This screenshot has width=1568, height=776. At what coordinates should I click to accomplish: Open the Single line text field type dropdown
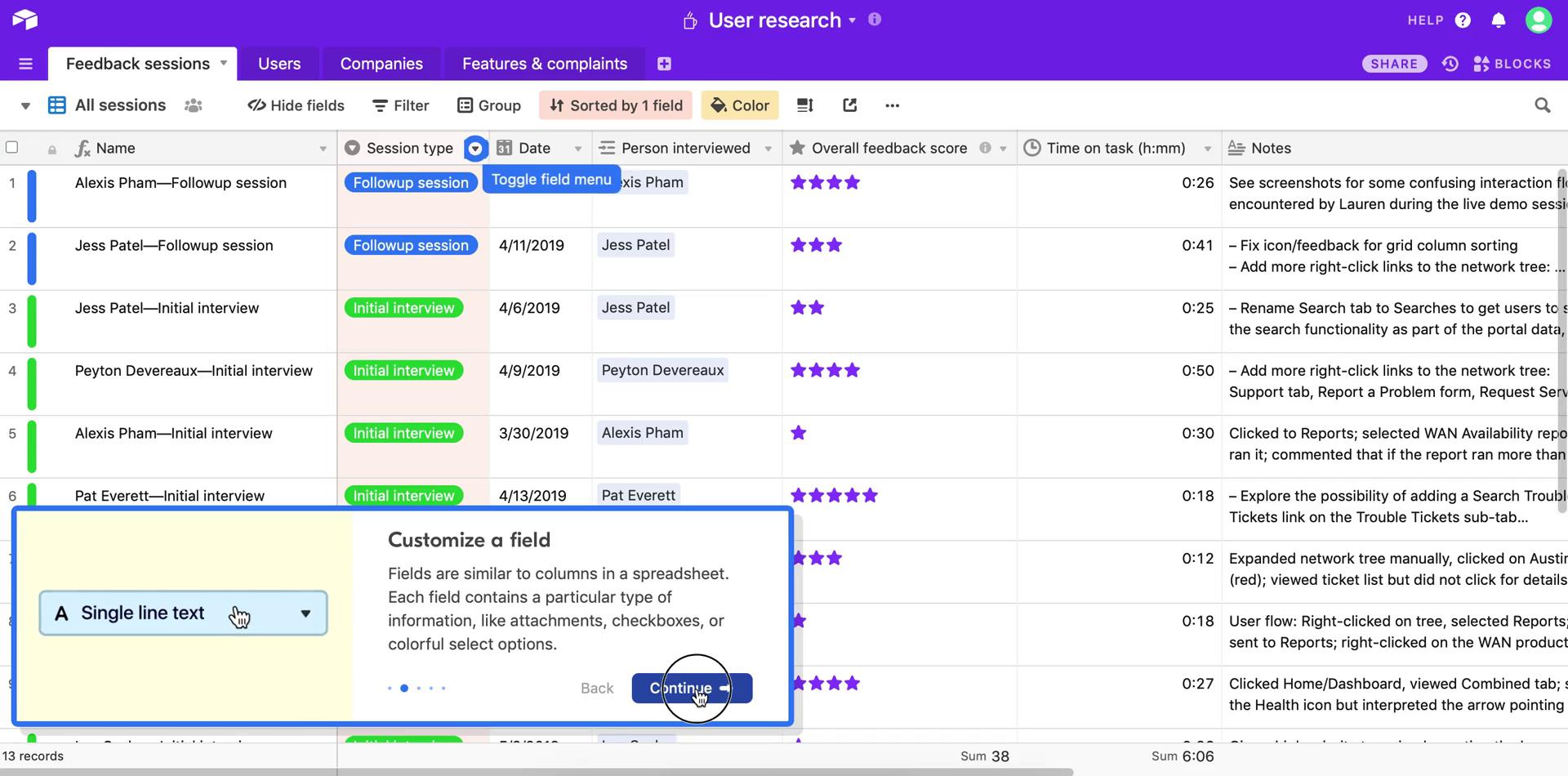point(305,613)
